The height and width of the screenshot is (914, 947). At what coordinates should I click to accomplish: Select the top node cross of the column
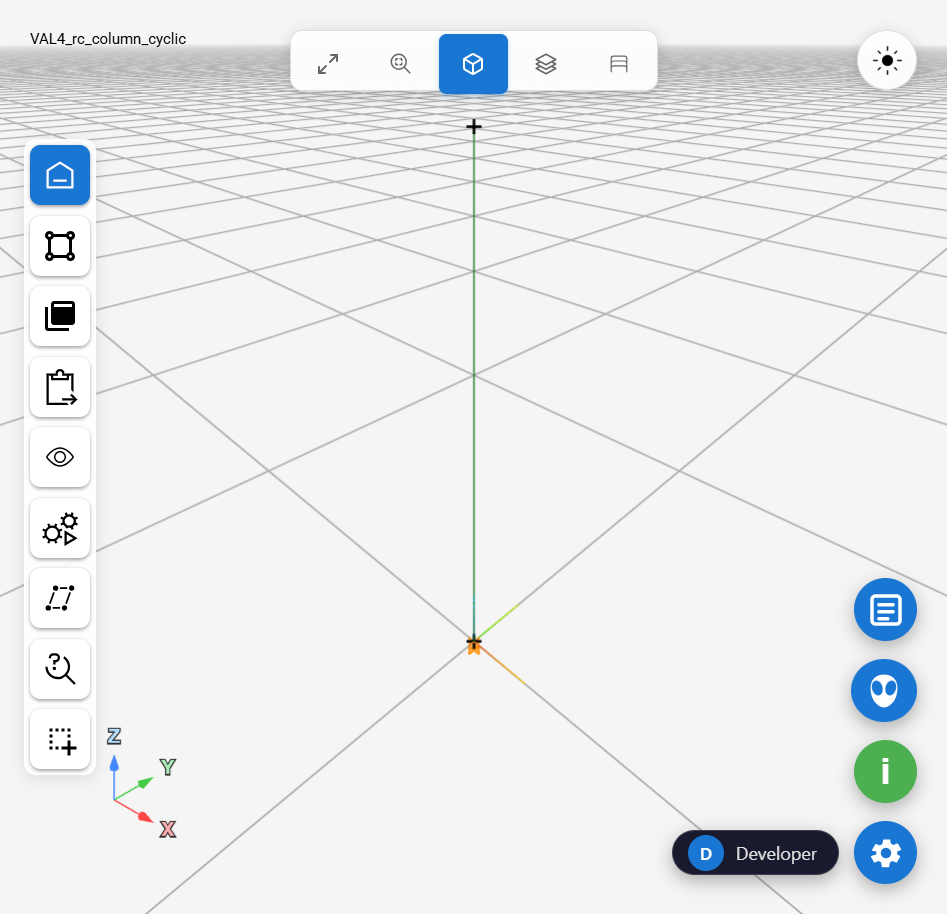click(474, 126)
